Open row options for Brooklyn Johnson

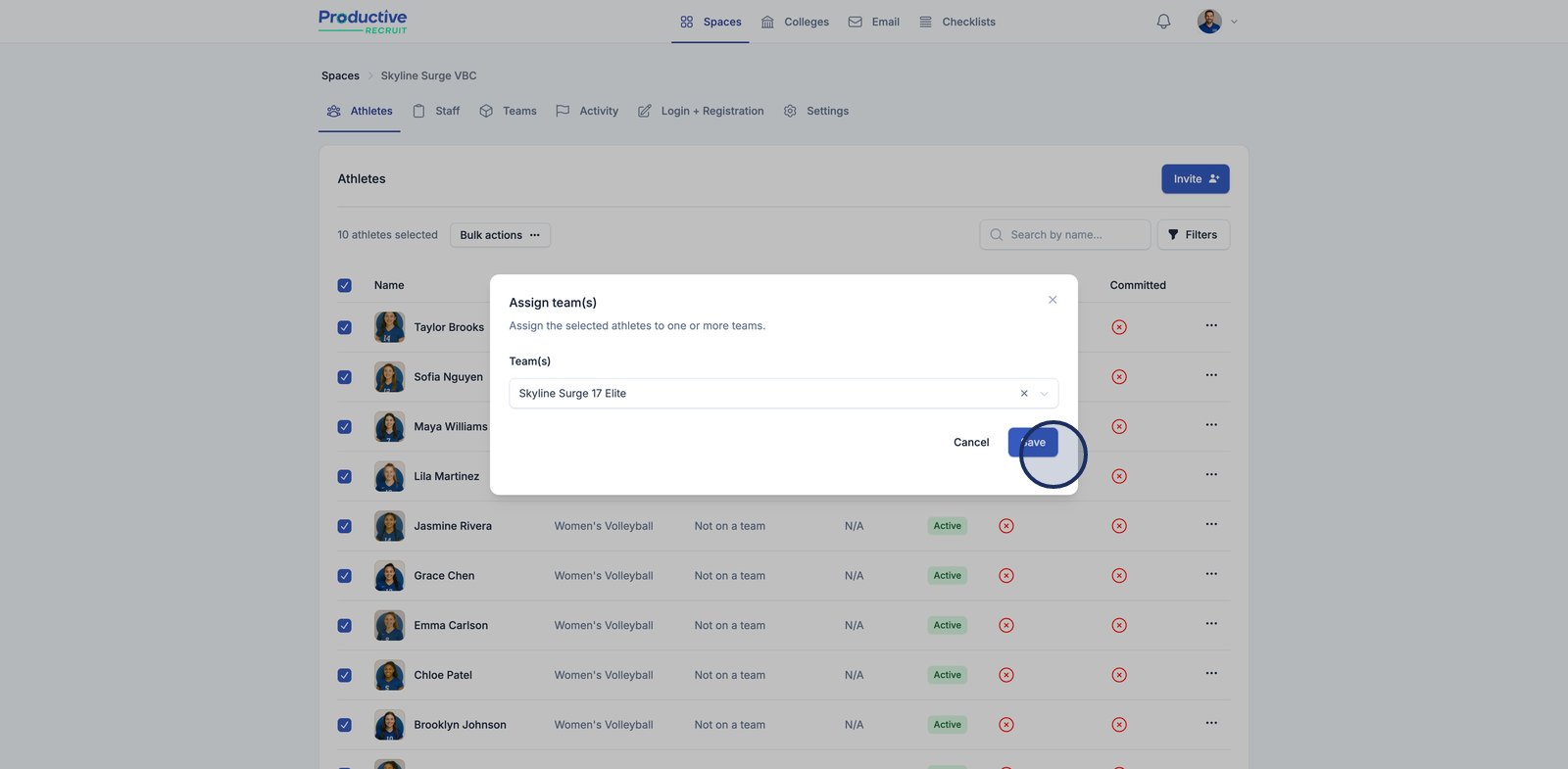tap(1211, 723)
